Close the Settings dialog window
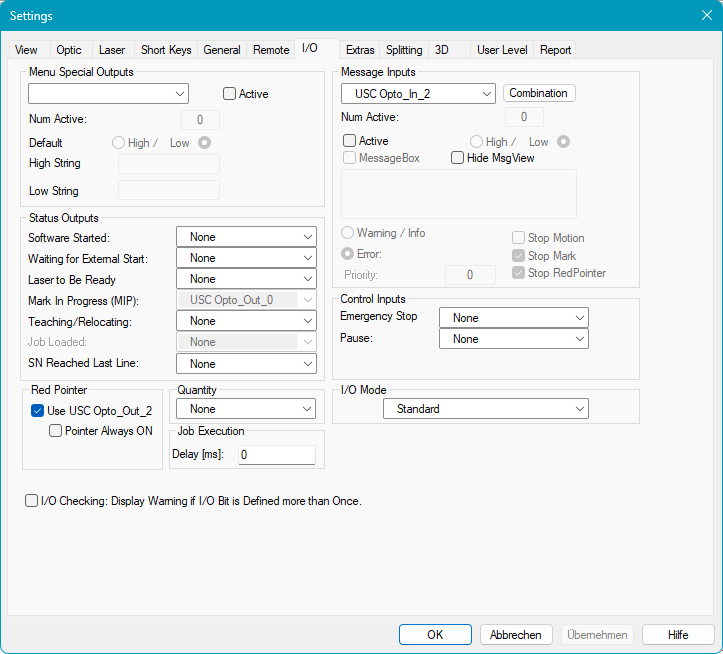 [706, 15]
